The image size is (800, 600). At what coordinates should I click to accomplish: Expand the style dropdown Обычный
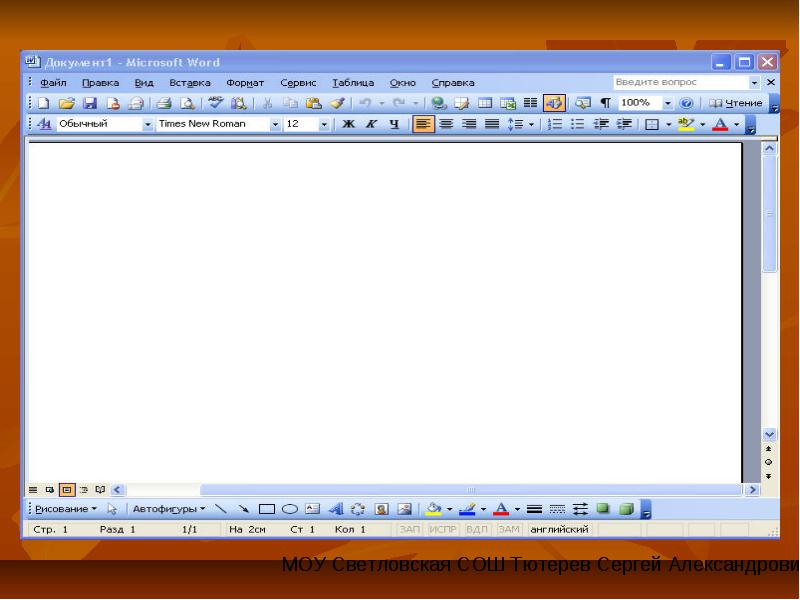click(x=147, y=124)
